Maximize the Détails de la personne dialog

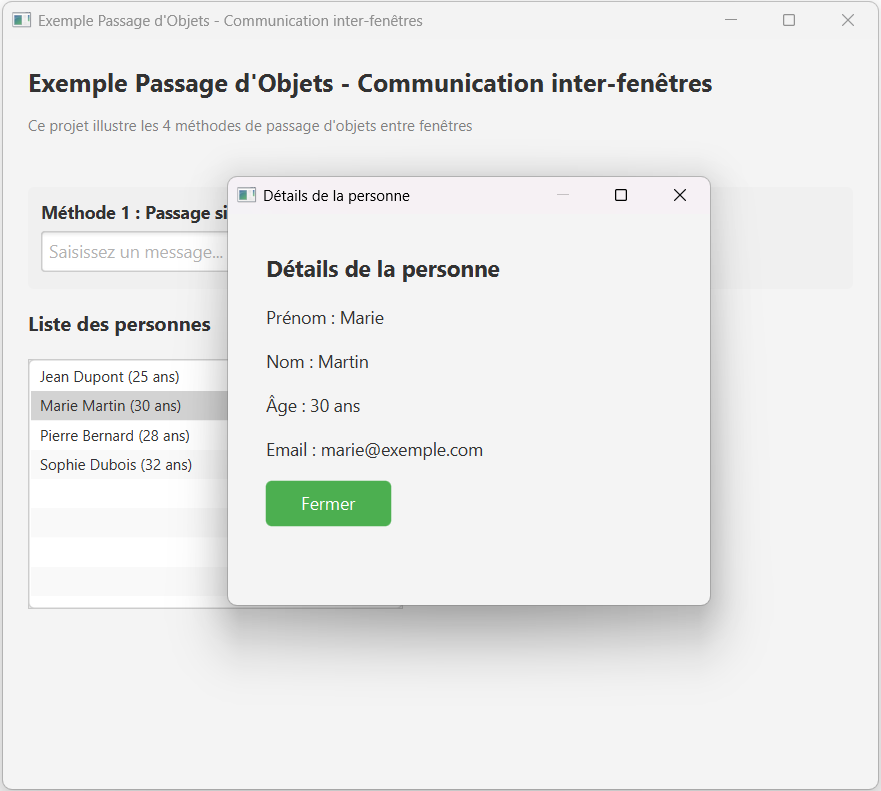(621, 195)
